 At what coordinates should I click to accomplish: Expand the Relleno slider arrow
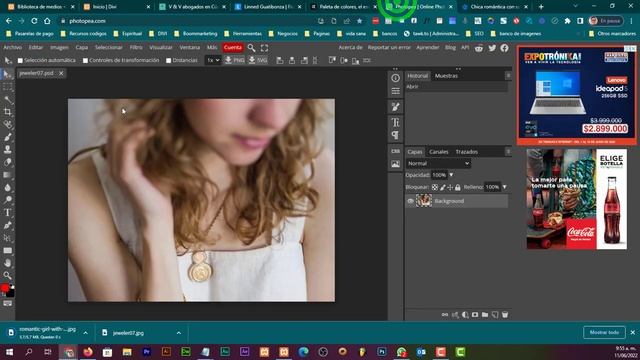point(505,187)
